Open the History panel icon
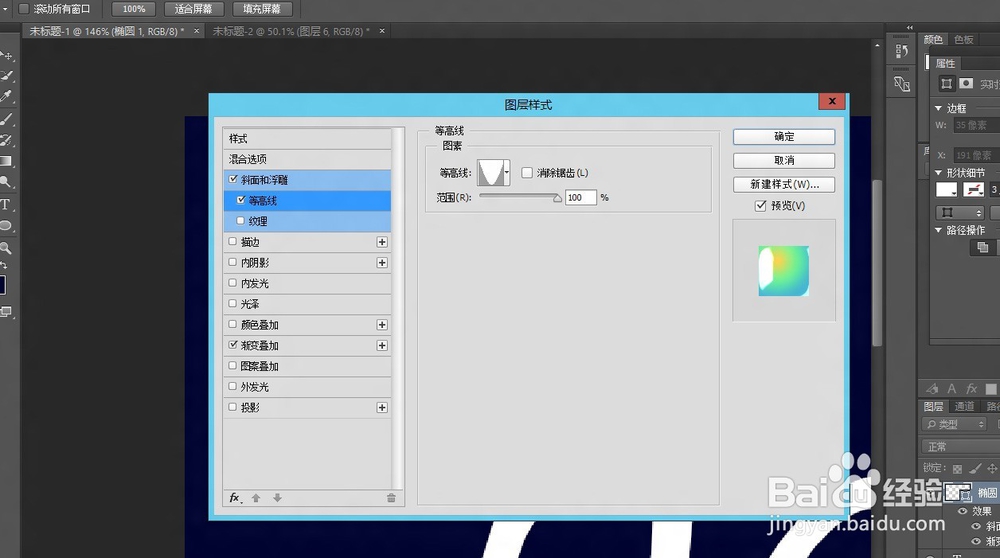Image resolution: width=1000 pixels, height=558 pixels. [x=901, y=52]
